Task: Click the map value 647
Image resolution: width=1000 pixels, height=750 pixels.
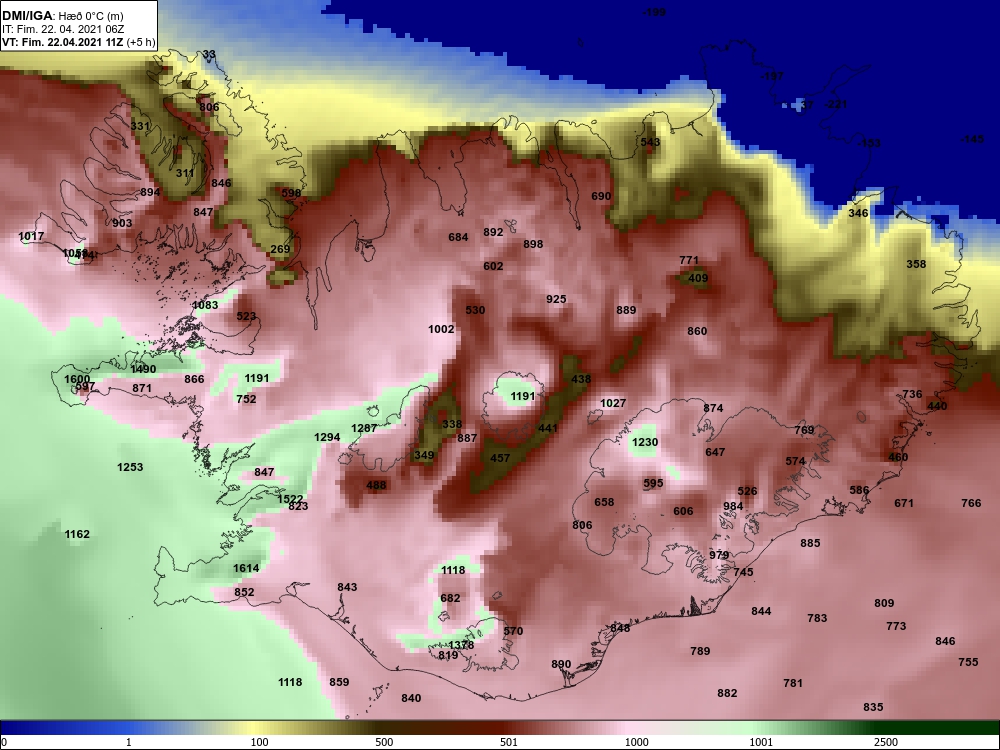Action: (x=715, y=452)
